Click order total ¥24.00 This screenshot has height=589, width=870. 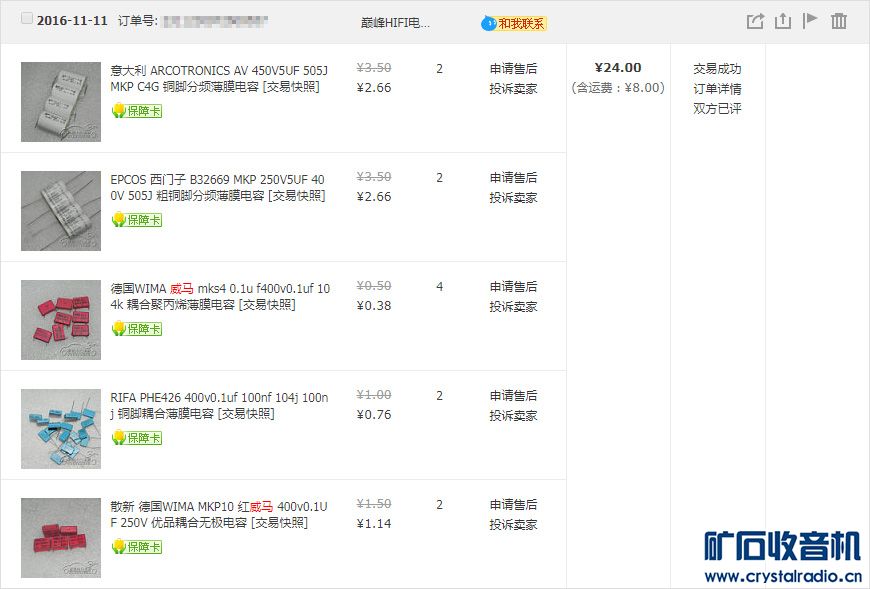tap(618, 68)
